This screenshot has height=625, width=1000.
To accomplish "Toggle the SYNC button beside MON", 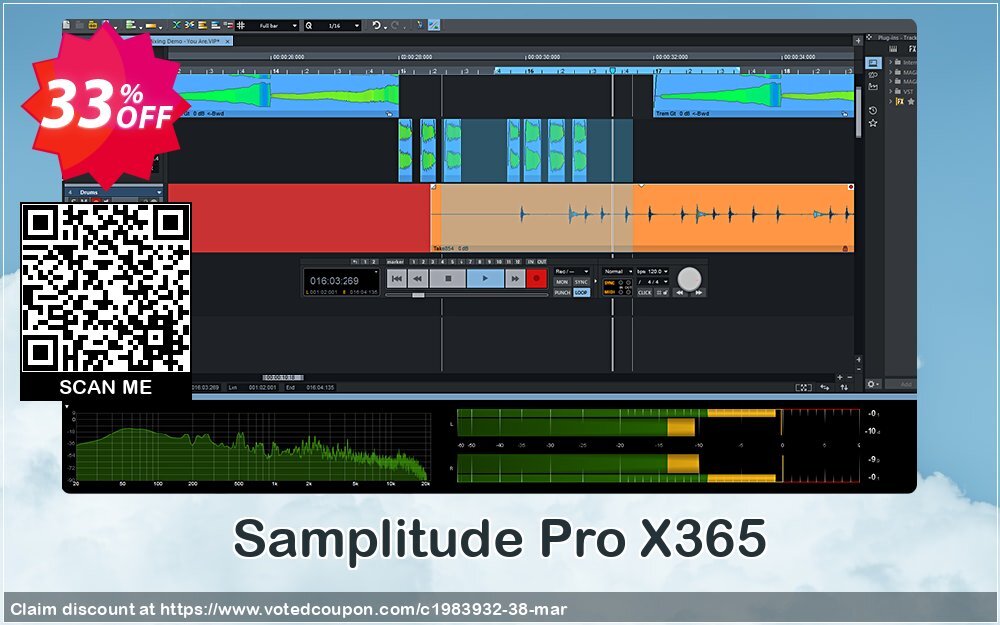I will click(x=582, y=282).
